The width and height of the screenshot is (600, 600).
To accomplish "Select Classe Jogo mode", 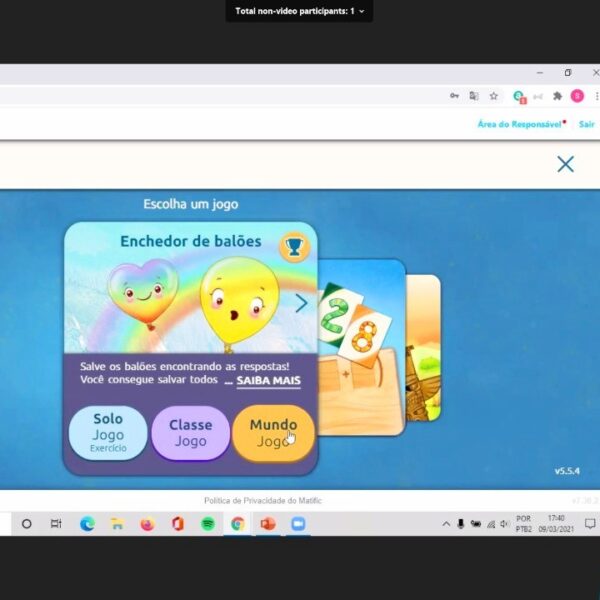I will 190,433.
